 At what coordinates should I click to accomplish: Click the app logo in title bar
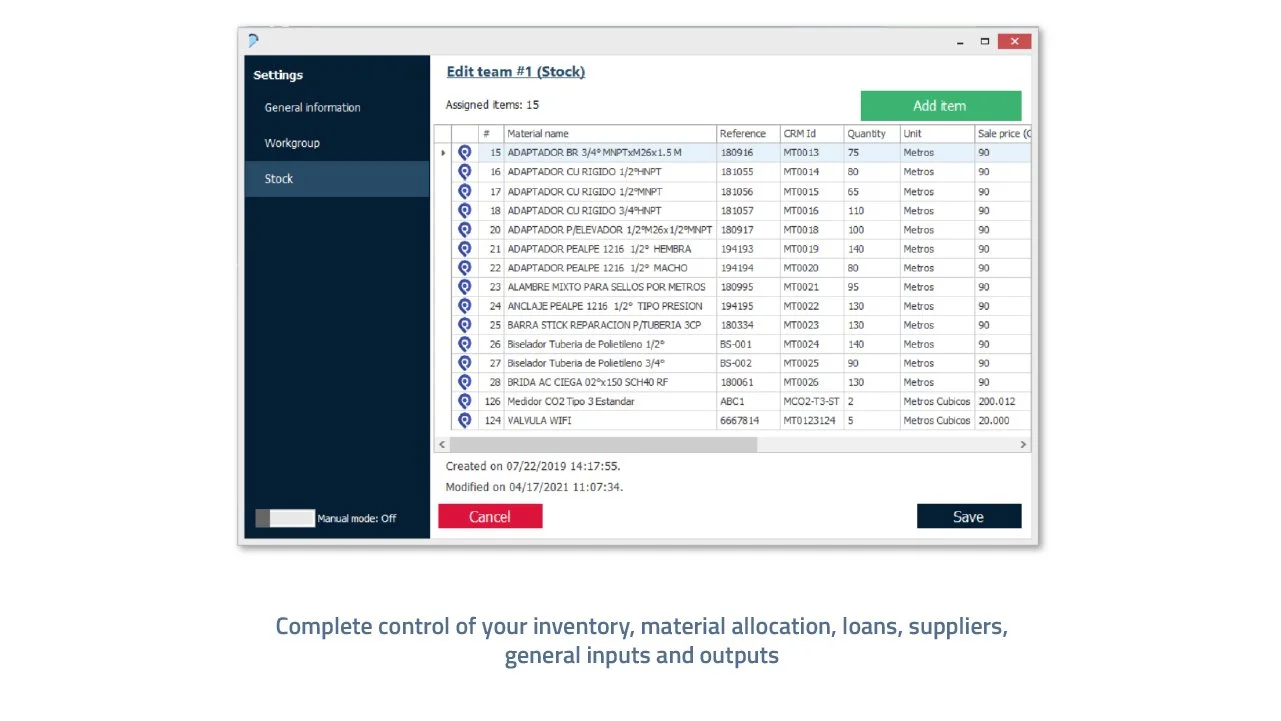(x=254, y=41)
